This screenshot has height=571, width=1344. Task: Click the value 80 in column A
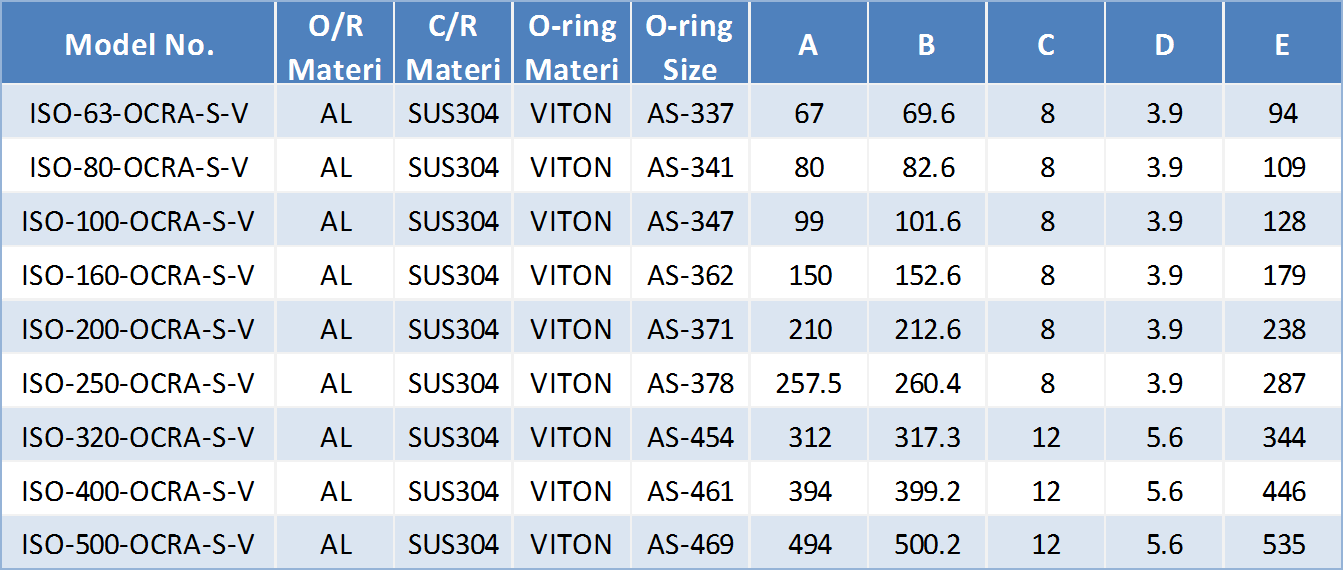(808, 166)
